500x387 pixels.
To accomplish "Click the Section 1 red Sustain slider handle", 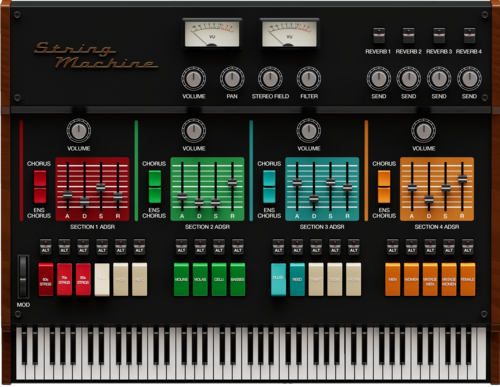I will [101, 187].
